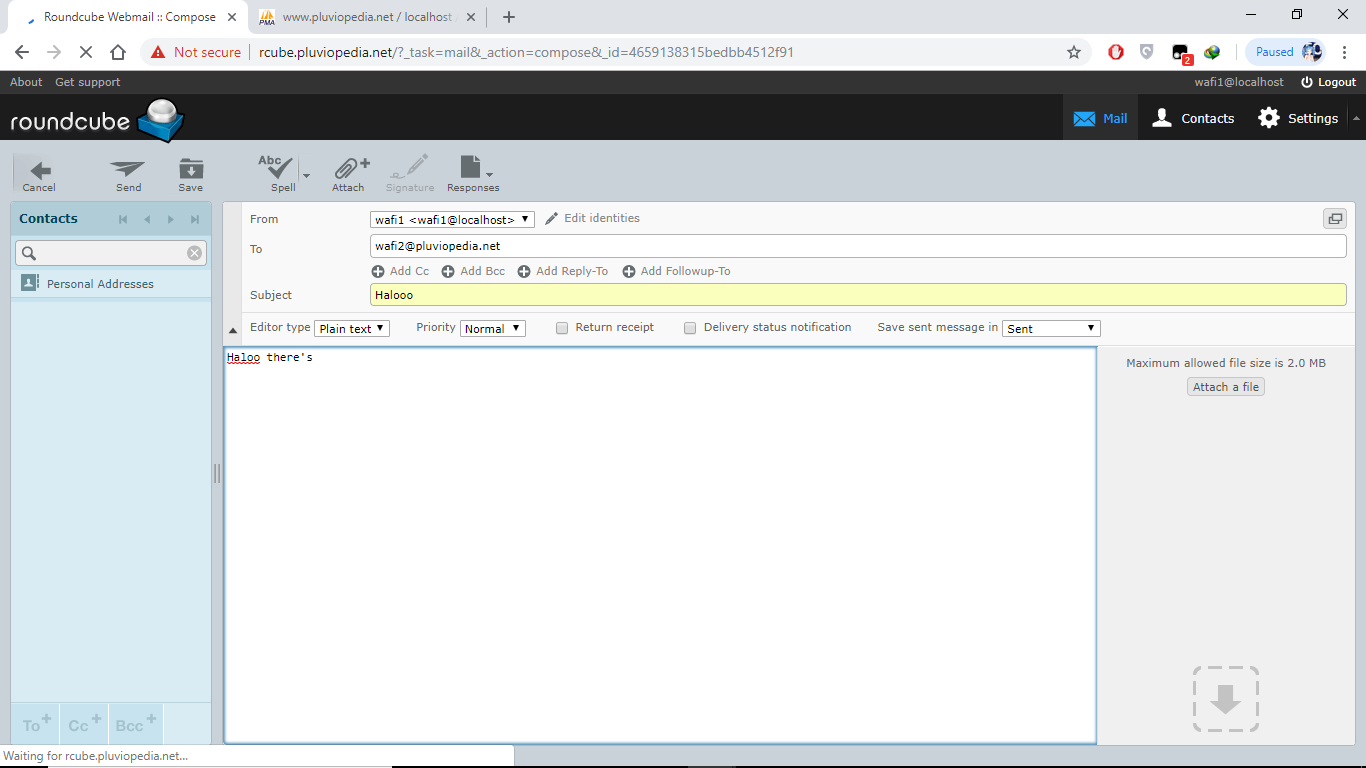Click Get support link
1366x768 pixels.
[87, 82]
